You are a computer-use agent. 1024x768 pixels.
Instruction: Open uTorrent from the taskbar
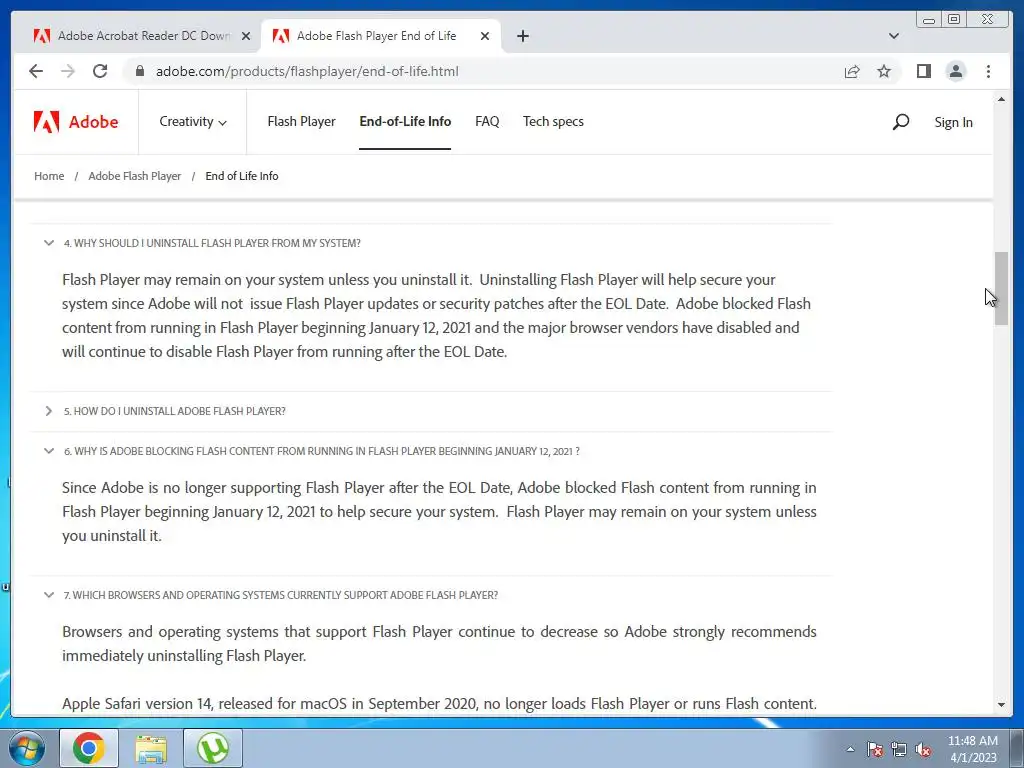(213, 748)
